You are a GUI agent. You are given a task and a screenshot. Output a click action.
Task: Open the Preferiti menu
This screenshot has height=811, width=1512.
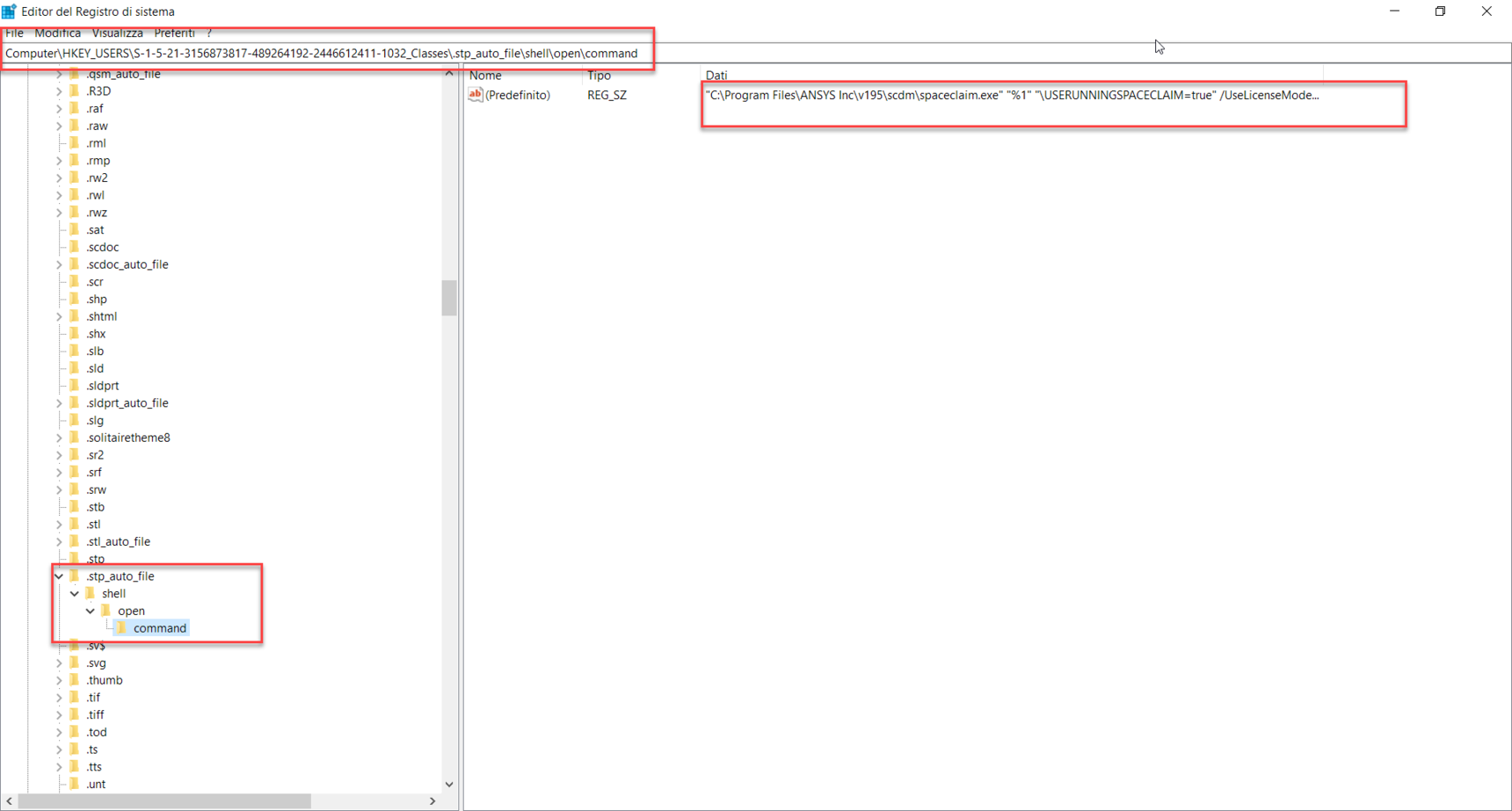click(175, 33)
